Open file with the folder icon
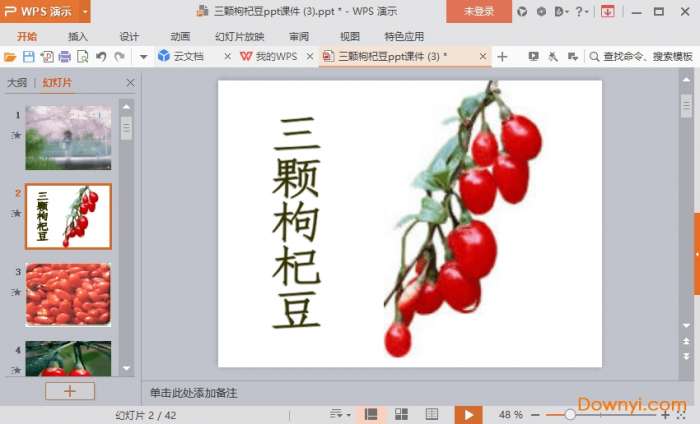Image resolution: width=700 pixels, height=424 pixels. 10,57
